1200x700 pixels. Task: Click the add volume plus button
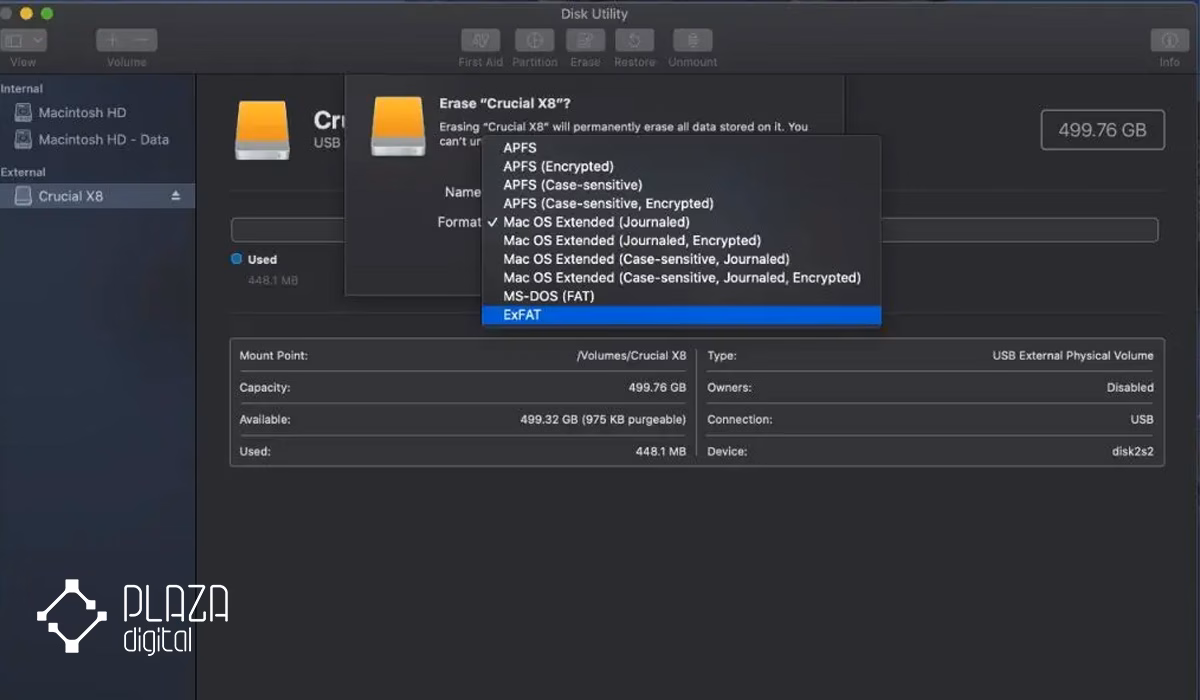(x=111, y=40)
